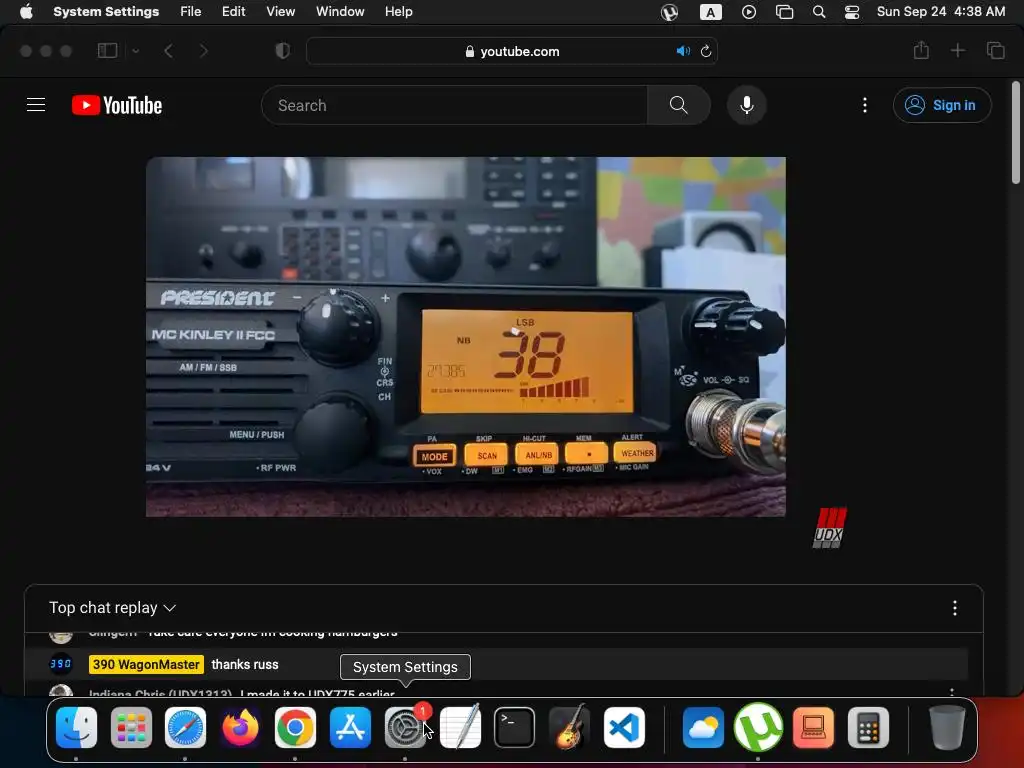Screen dimensions: 1024x768
Task: Open App Store from the Dock
Action: 350,728
